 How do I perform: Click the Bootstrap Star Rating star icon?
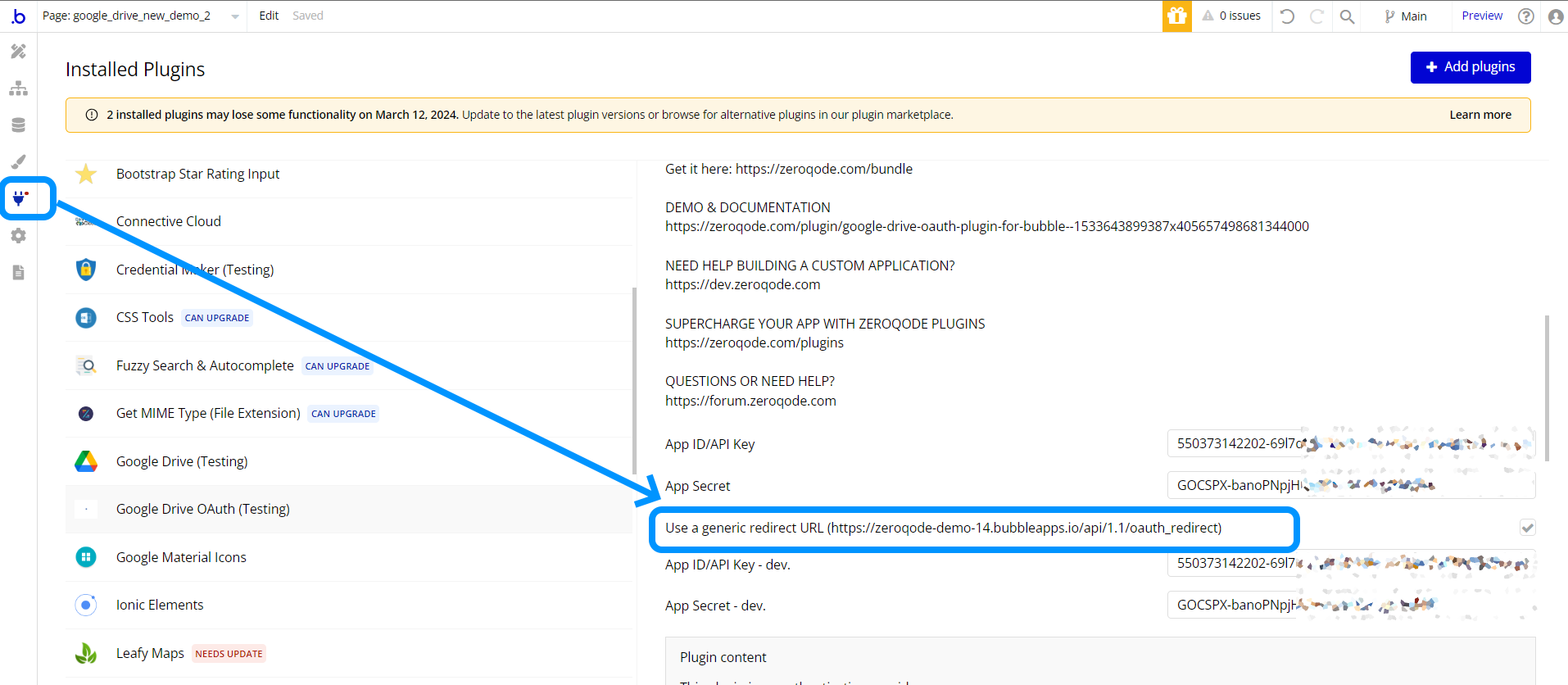pyautogui.click(x=86, y=174)
